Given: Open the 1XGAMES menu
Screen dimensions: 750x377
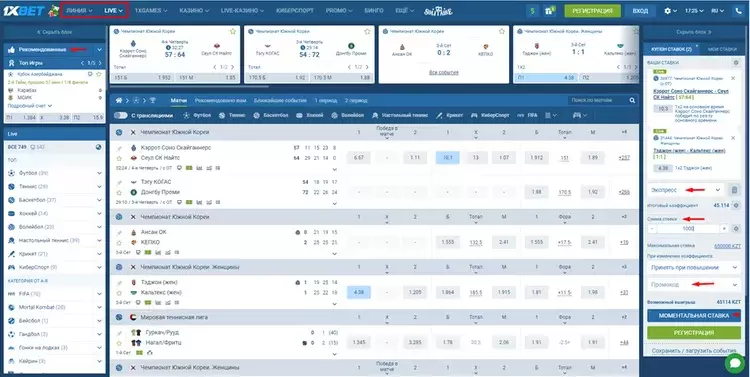Looking at the screenshot, I should click(151, 11).
